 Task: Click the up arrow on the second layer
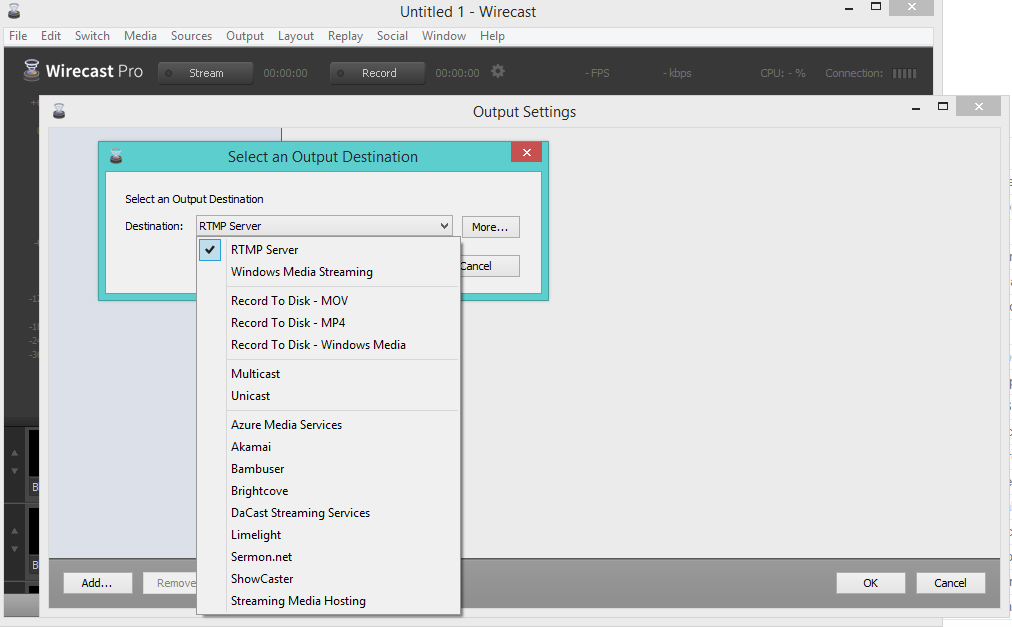14,530
